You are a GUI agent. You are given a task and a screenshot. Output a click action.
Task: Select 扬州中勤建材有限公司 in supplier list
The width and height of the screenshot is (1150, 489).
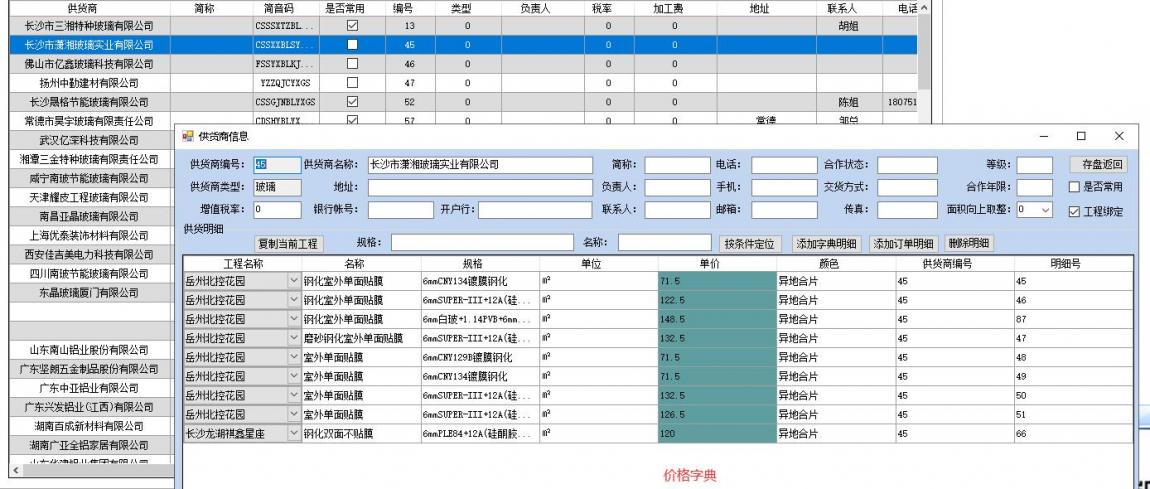click(x=86, y=82)
